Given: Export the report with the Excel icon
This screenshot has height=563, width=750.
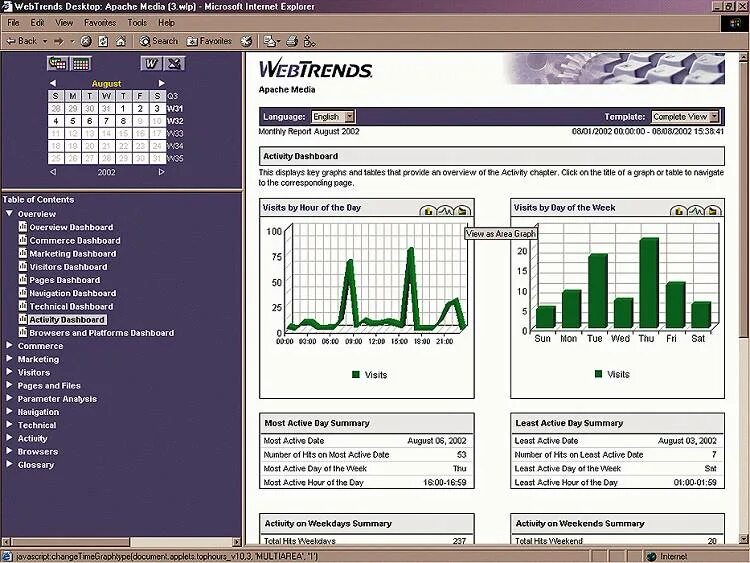Looking at the screenshot, I should [174, 63].
